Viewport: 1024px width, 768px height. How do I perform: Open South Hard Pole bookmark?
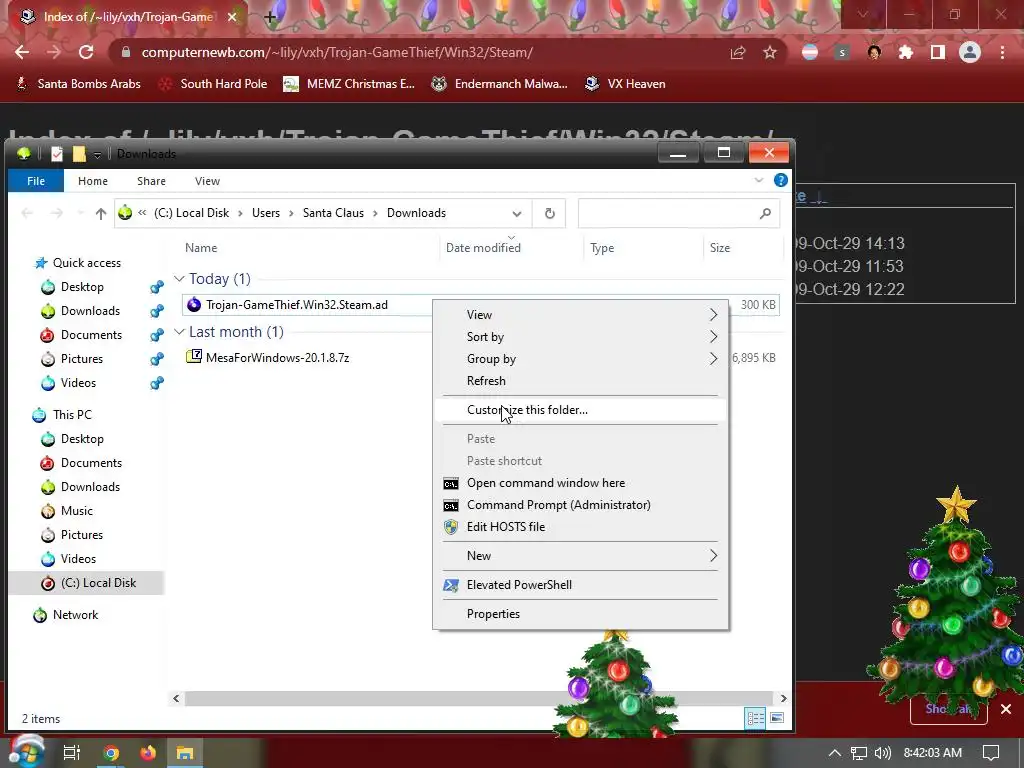[x=214, y=84]
